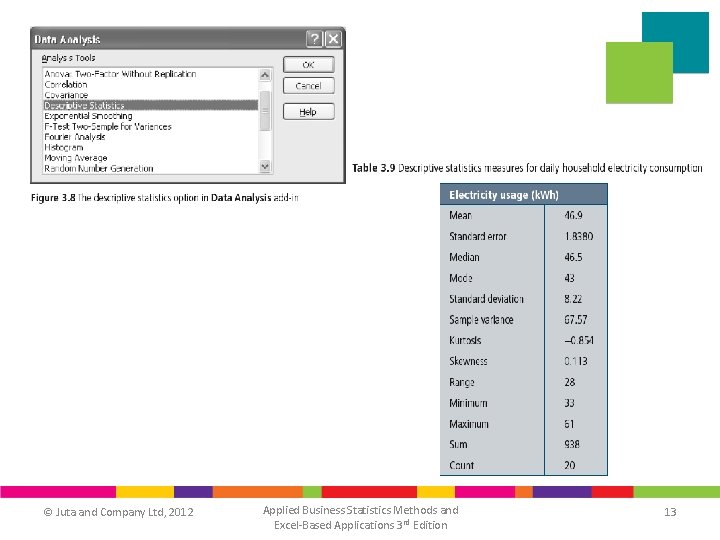
Task: Click the Electricity usage (kWh) table header
Action: [523, 195]
